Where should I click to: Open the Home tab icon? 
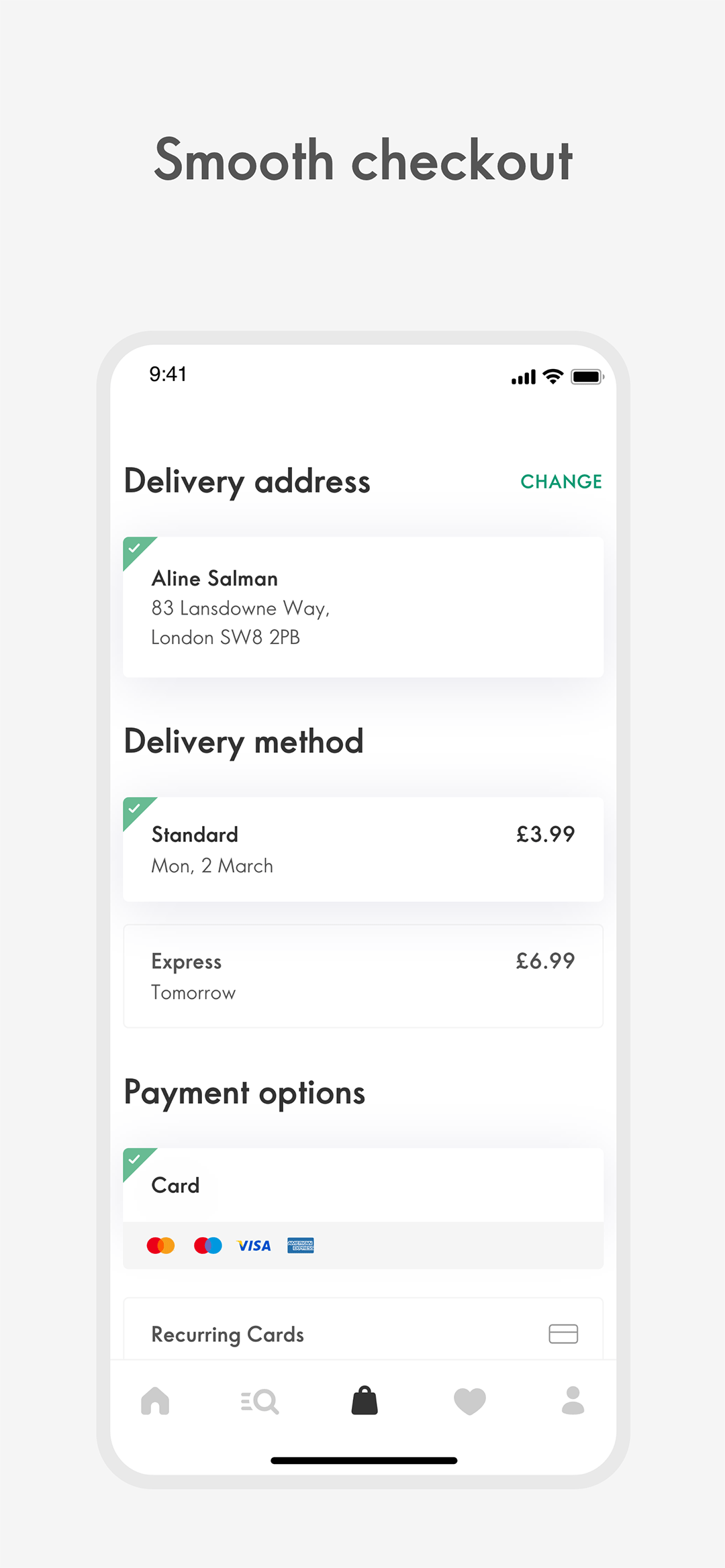pos(155,1401)
